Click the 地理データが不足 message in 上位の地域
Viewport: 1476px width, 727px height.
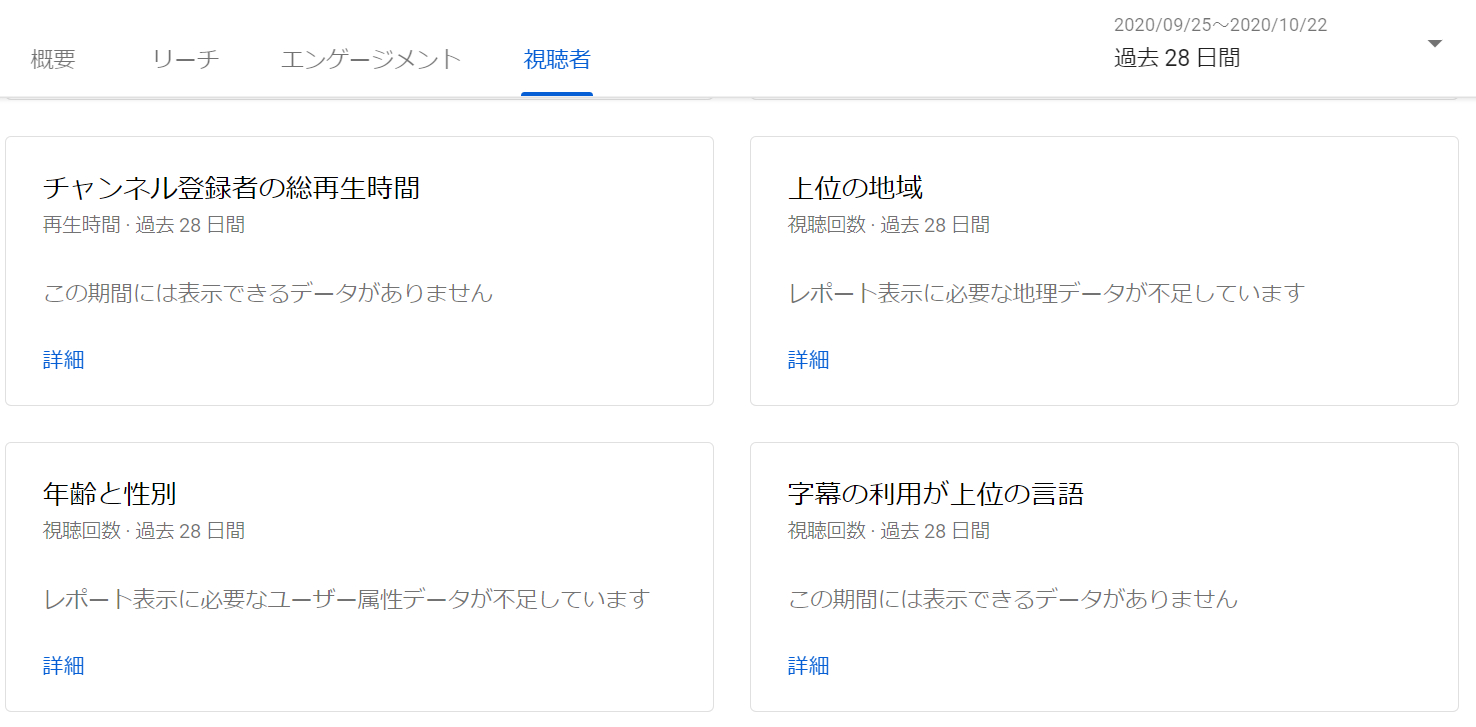coord(1046,294)
